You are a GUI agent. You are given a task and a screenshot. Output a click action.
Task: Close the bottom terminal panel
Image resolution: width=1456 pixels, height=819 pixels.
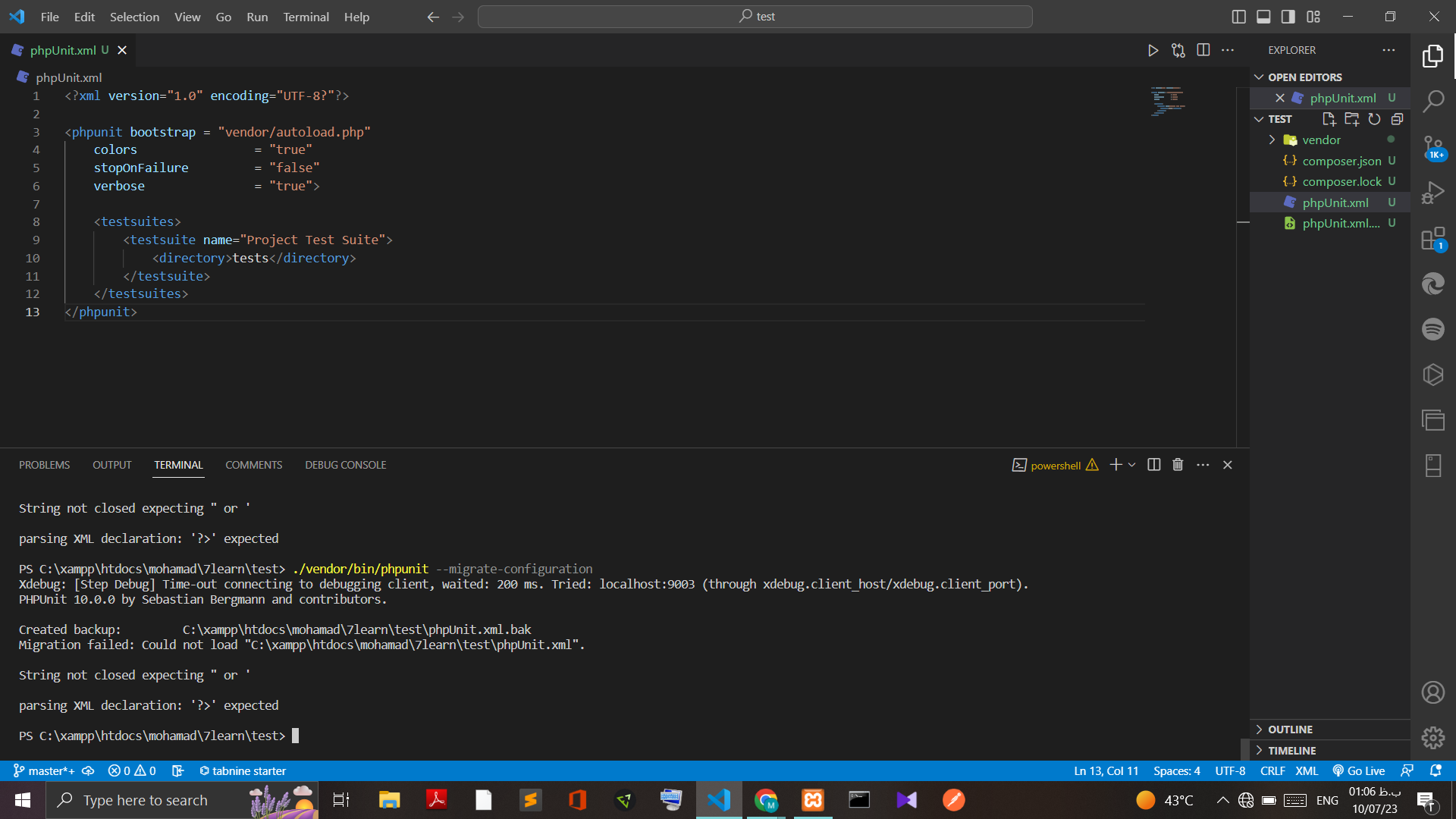[x=1228, y=465]
